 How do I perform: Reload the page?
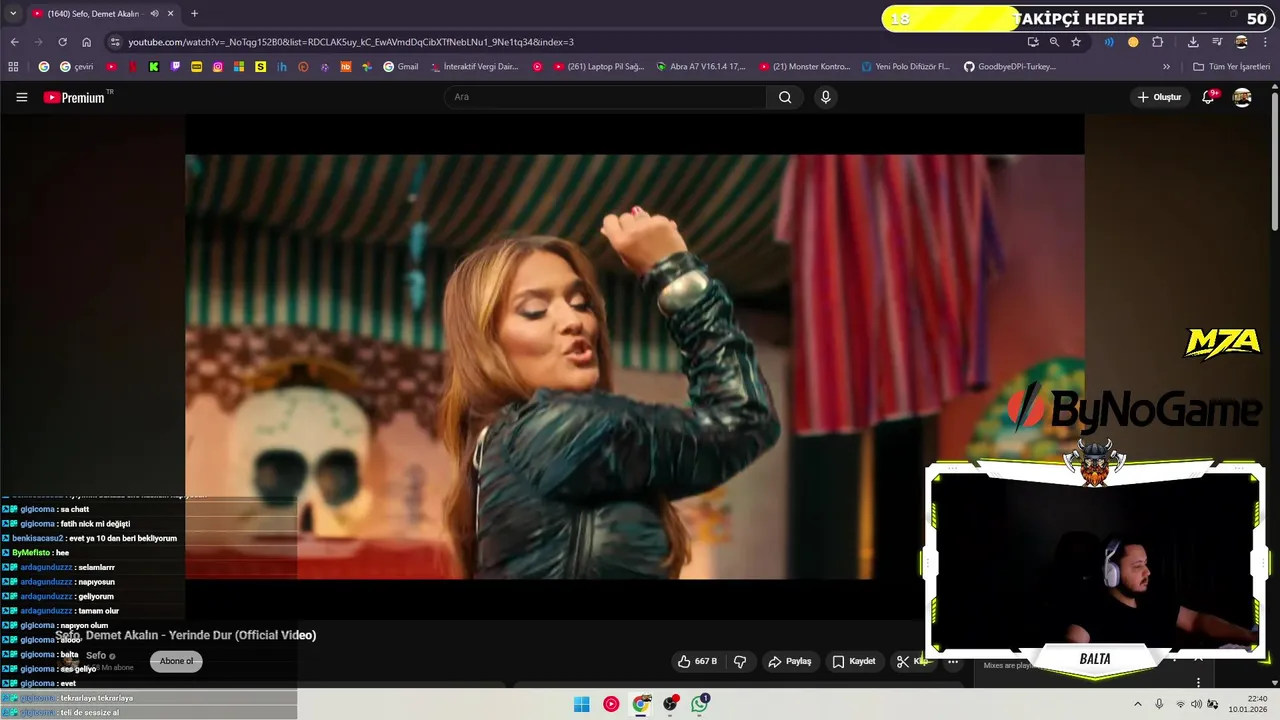tap(62, 42)
